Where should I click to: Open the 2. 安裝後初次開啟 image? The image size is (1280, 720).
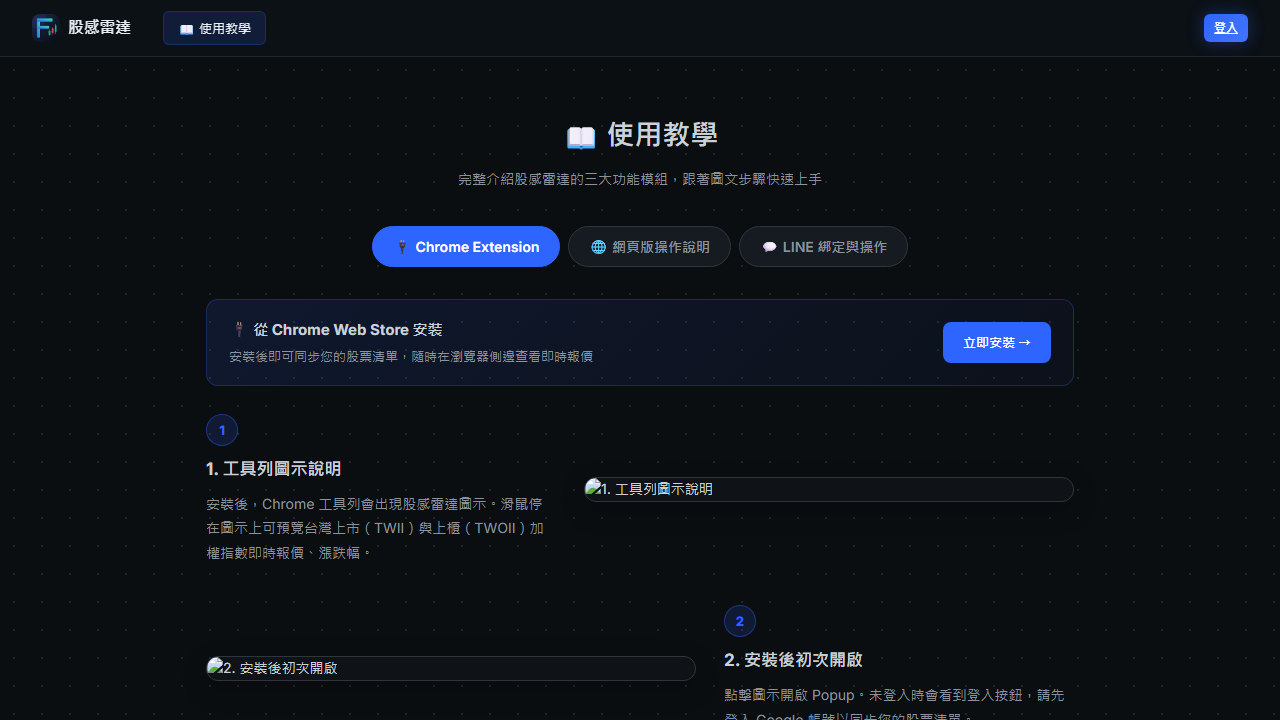(451, 668)
